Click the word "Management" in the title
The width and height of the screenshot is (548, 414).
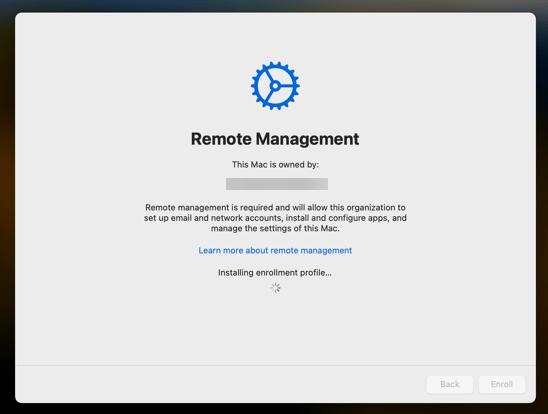pos(308,139)
